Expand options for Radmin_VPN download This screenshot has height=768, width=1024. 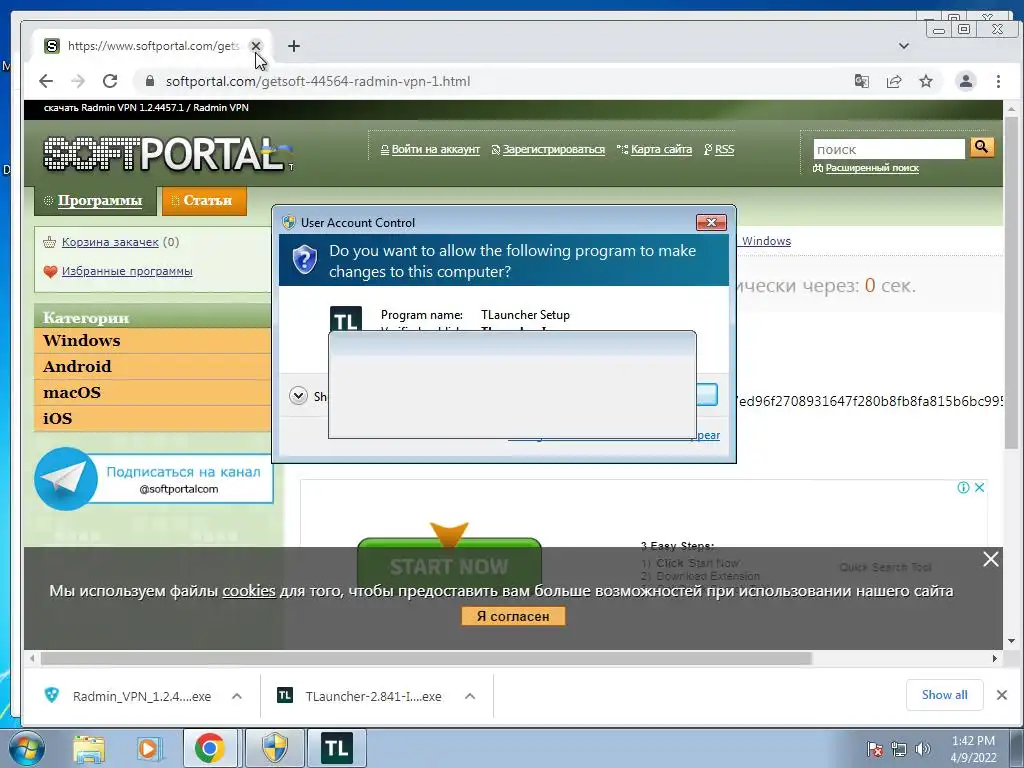pos(237,696)
